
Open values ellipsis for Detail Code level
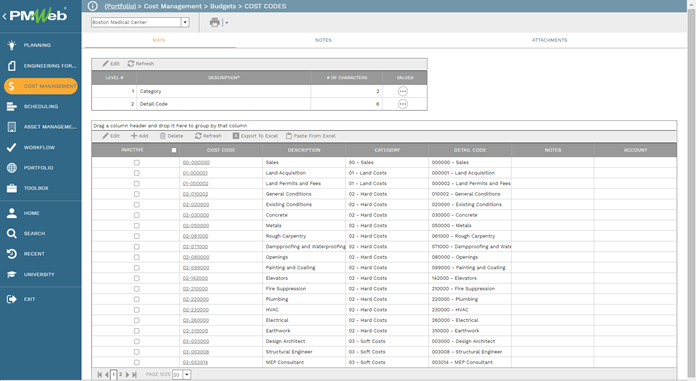403,104
